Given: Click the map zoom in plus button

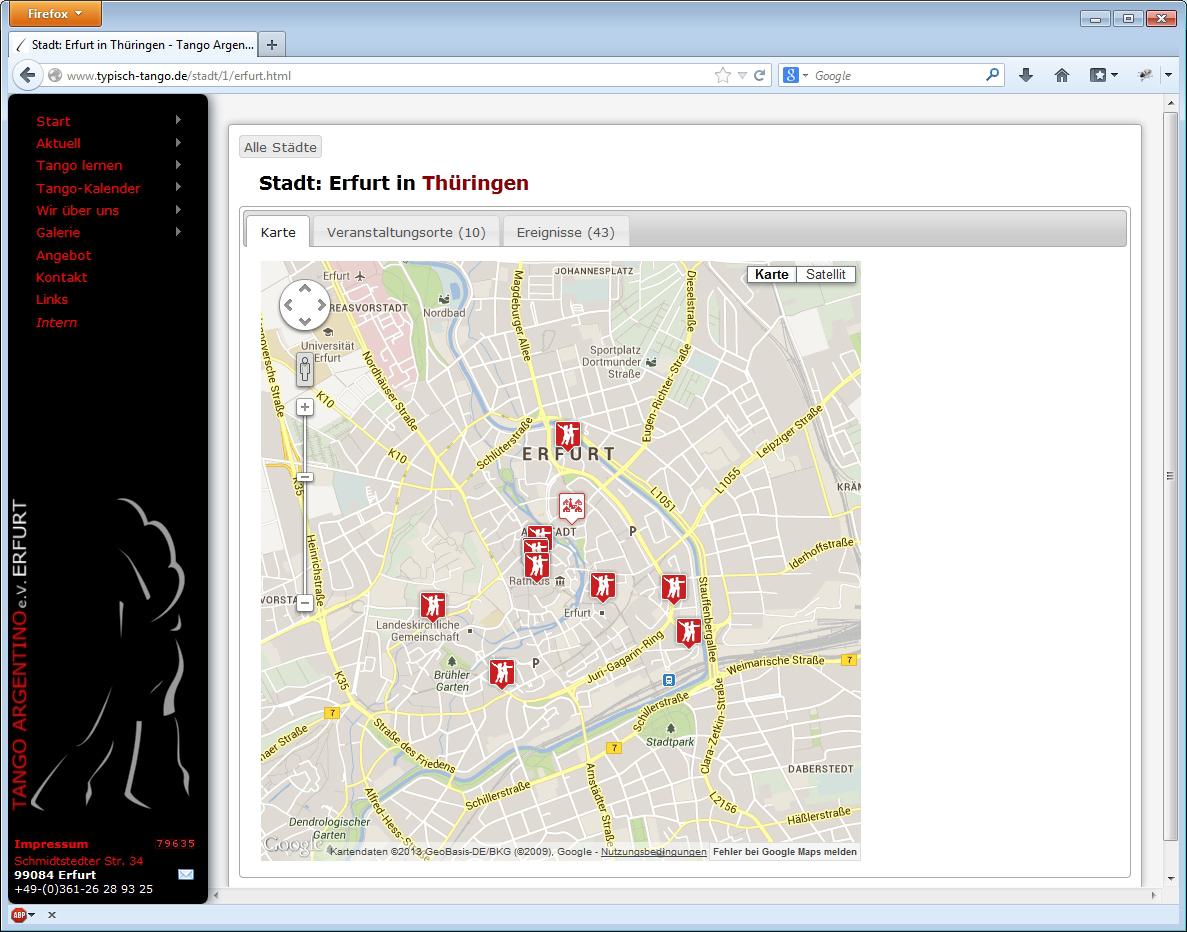Looking at the screenshot, I should click(305, 407).
